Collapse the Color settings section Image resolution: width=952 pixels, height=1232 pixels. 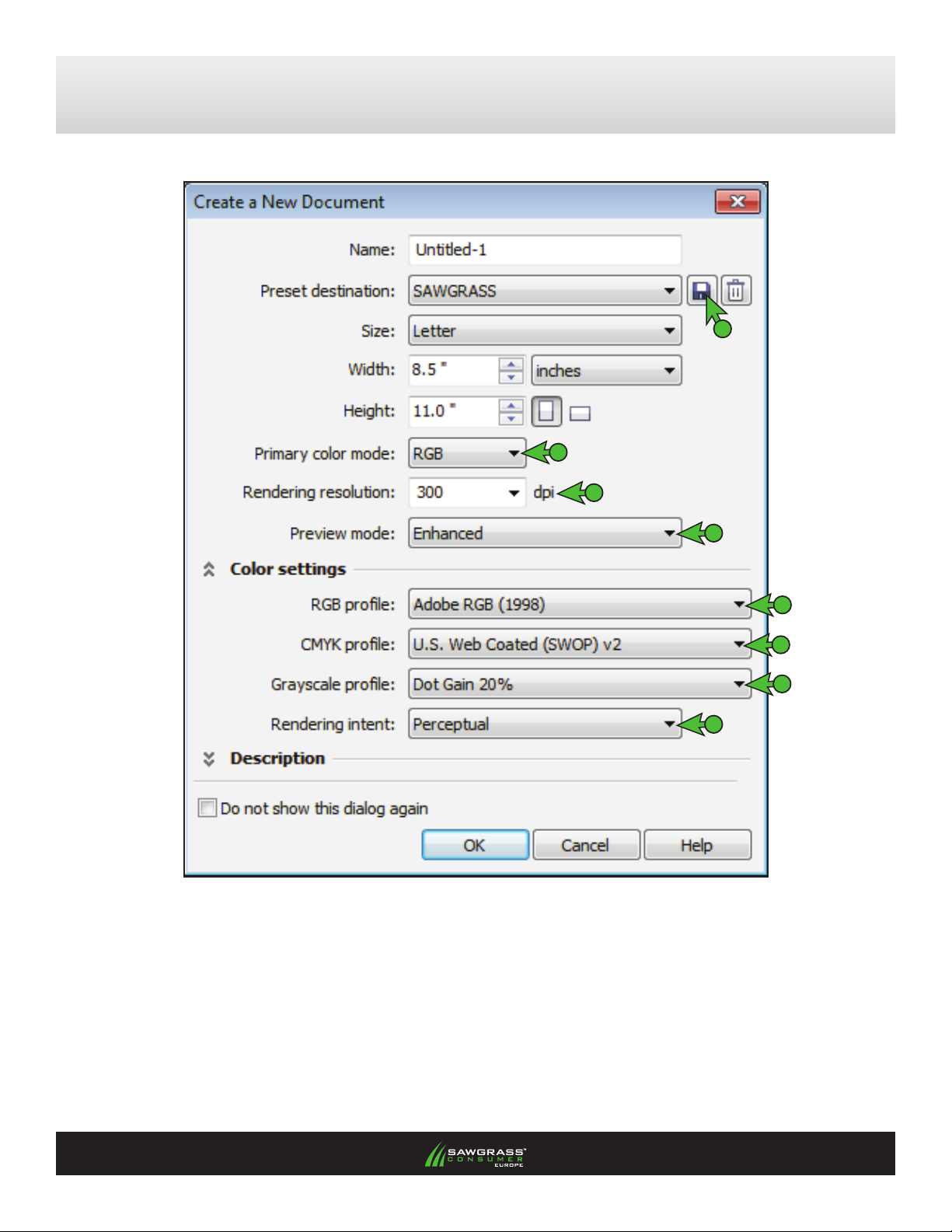pos(209,570)
